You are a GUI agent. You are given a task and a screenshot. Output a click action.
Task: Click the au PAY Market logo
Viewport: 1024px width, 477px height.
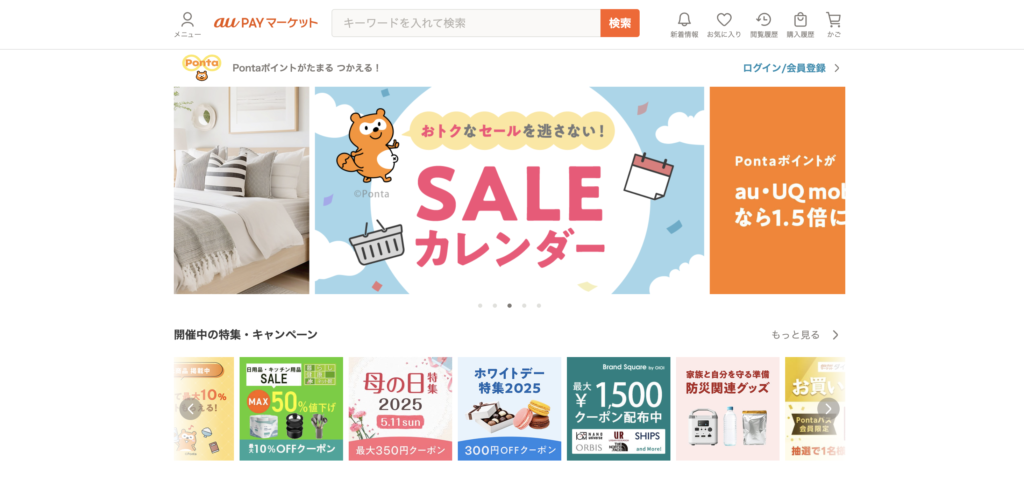coord(266,23)
